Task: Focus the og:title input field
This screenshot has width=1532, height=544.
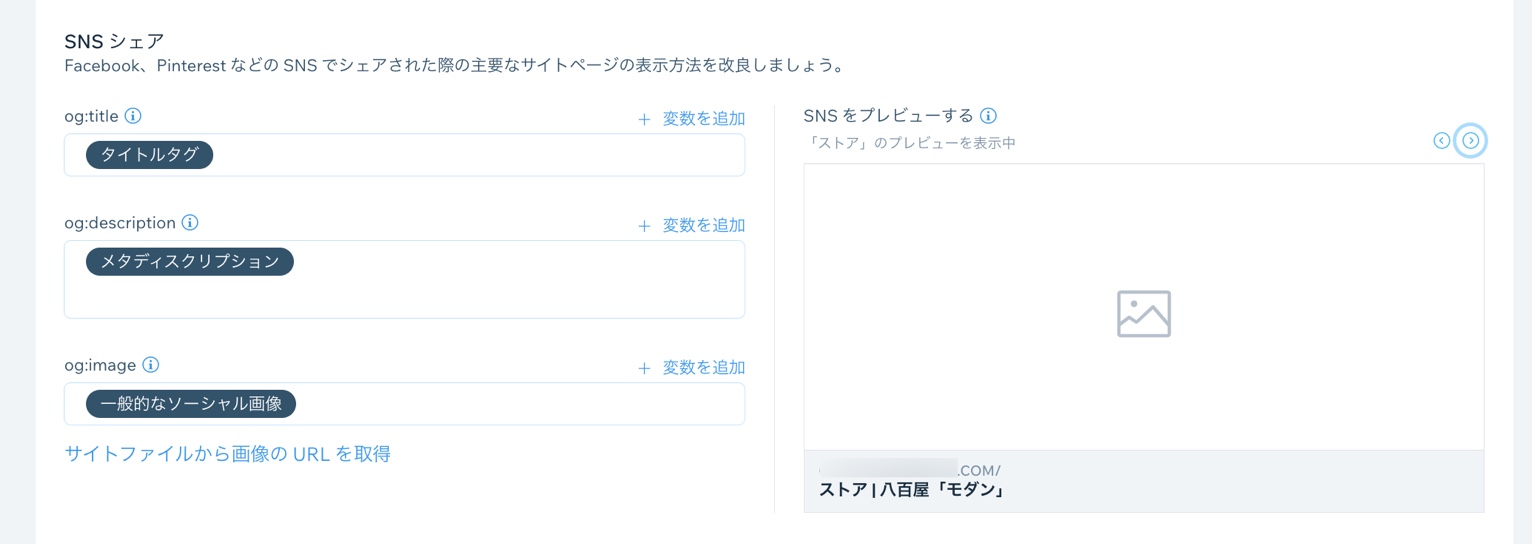Action: (480, 155)
